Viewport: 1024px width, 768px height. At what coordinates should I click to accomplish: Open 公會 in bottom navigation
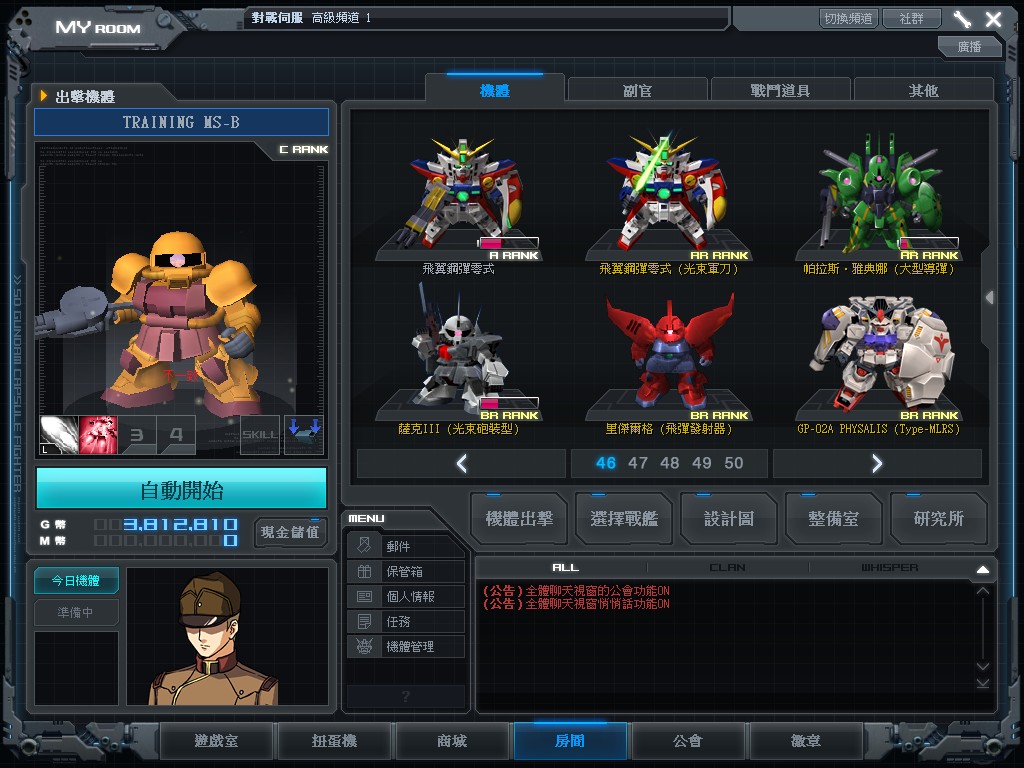click(x=688, y=741)
